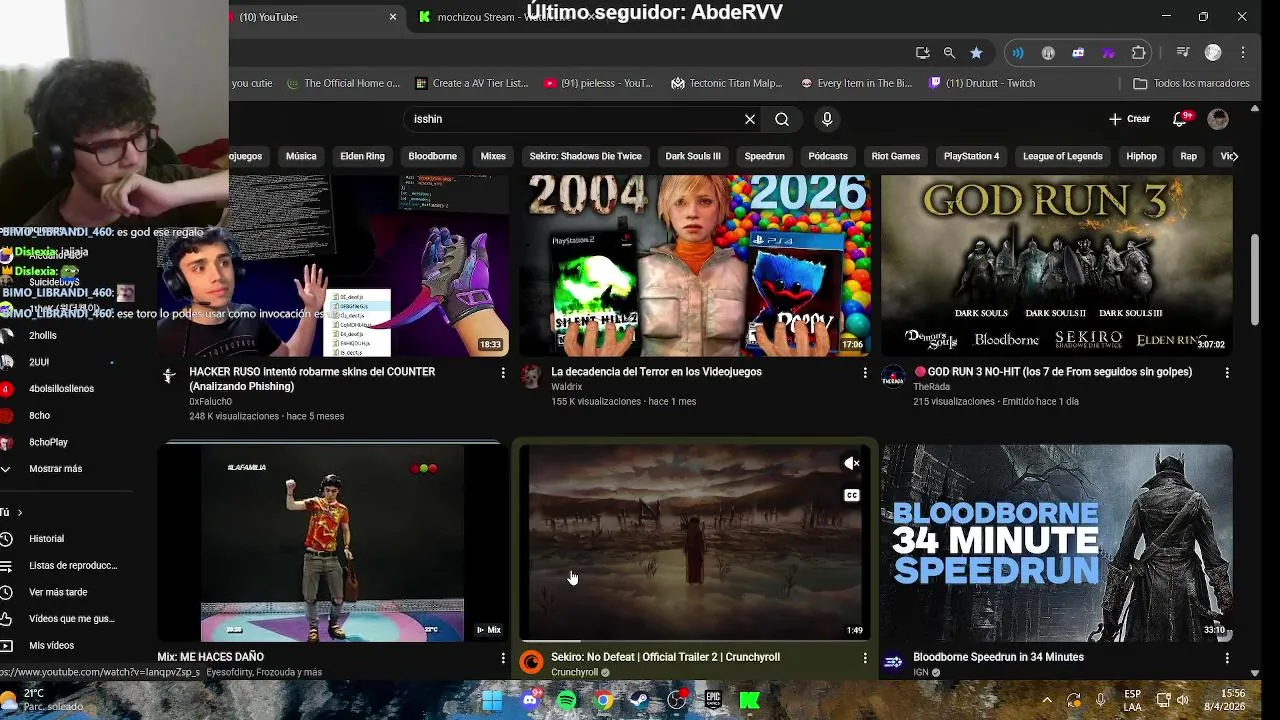
Task: Open the Windows Start menu
Action: pos(492,700)
